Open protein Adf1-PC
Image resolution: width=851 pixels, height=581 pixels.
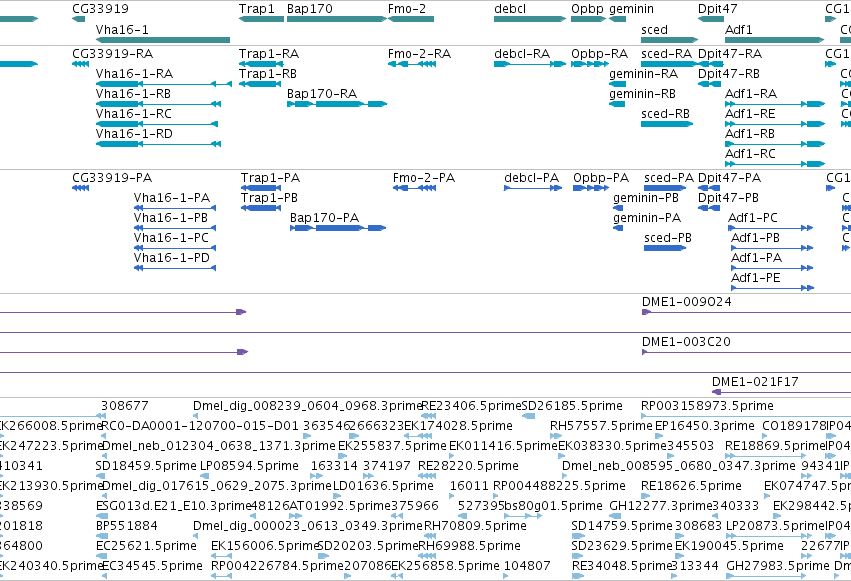click(x=753, y=218)
